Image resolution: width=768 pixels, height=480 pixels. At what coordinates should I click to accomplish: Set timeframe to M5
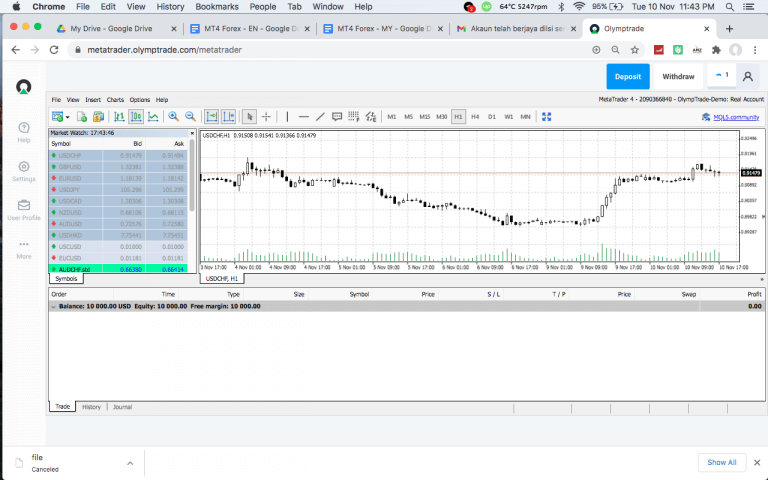point(408,117)
